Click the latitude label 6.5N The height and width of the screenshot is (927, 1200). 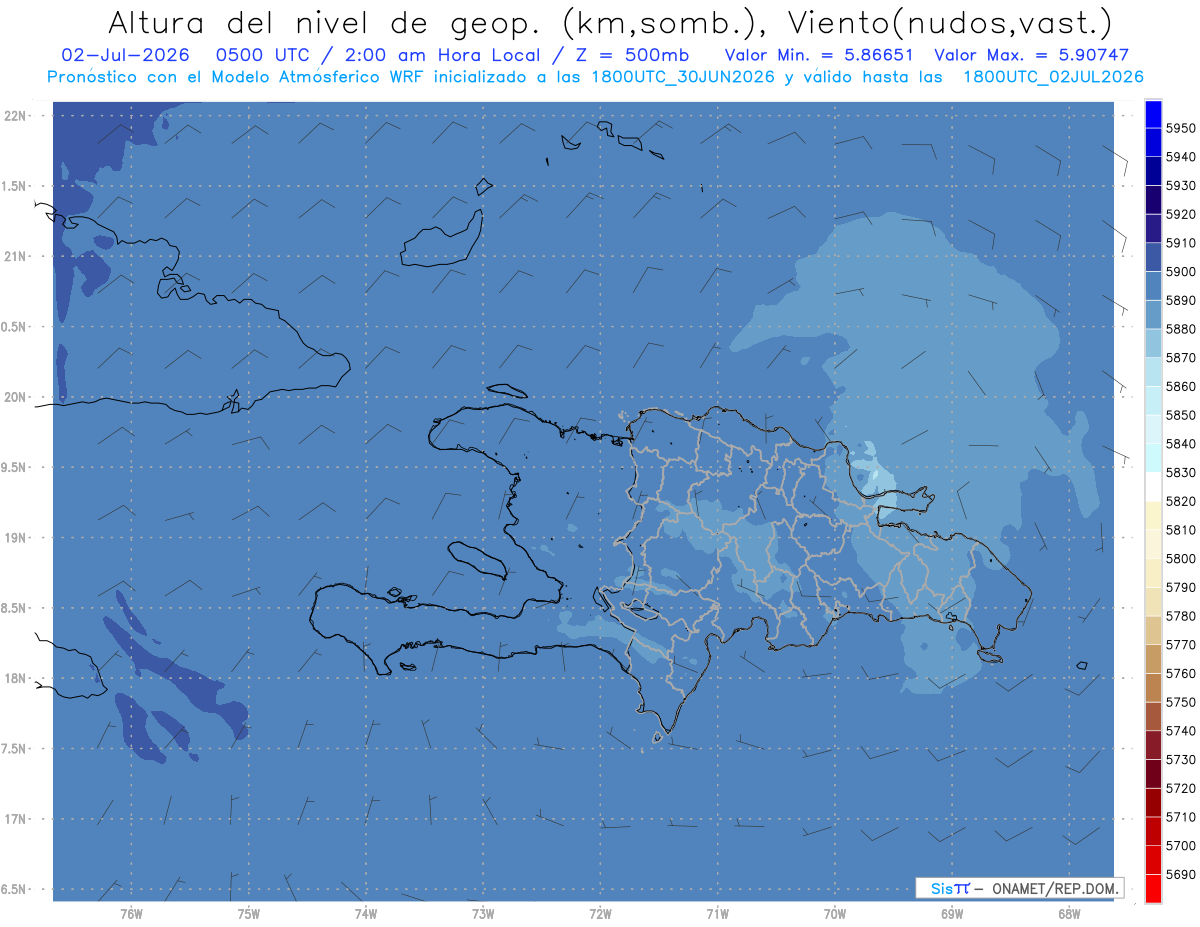click(x=15, y=889)
